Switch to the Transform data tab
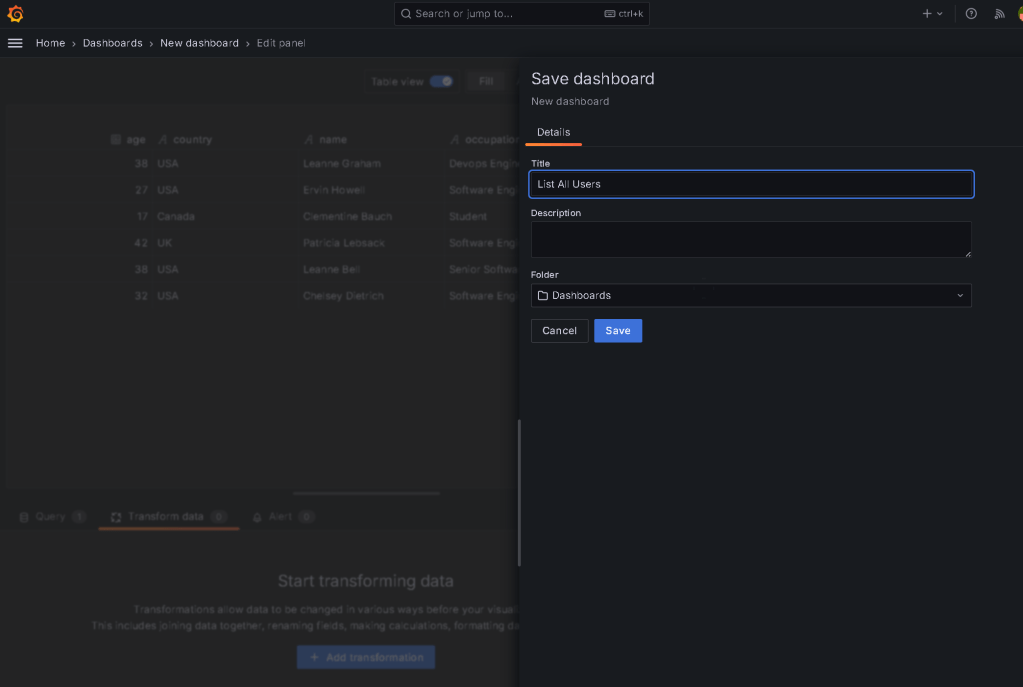Screen dimensions: 1023x687 [x=169, y=517]
